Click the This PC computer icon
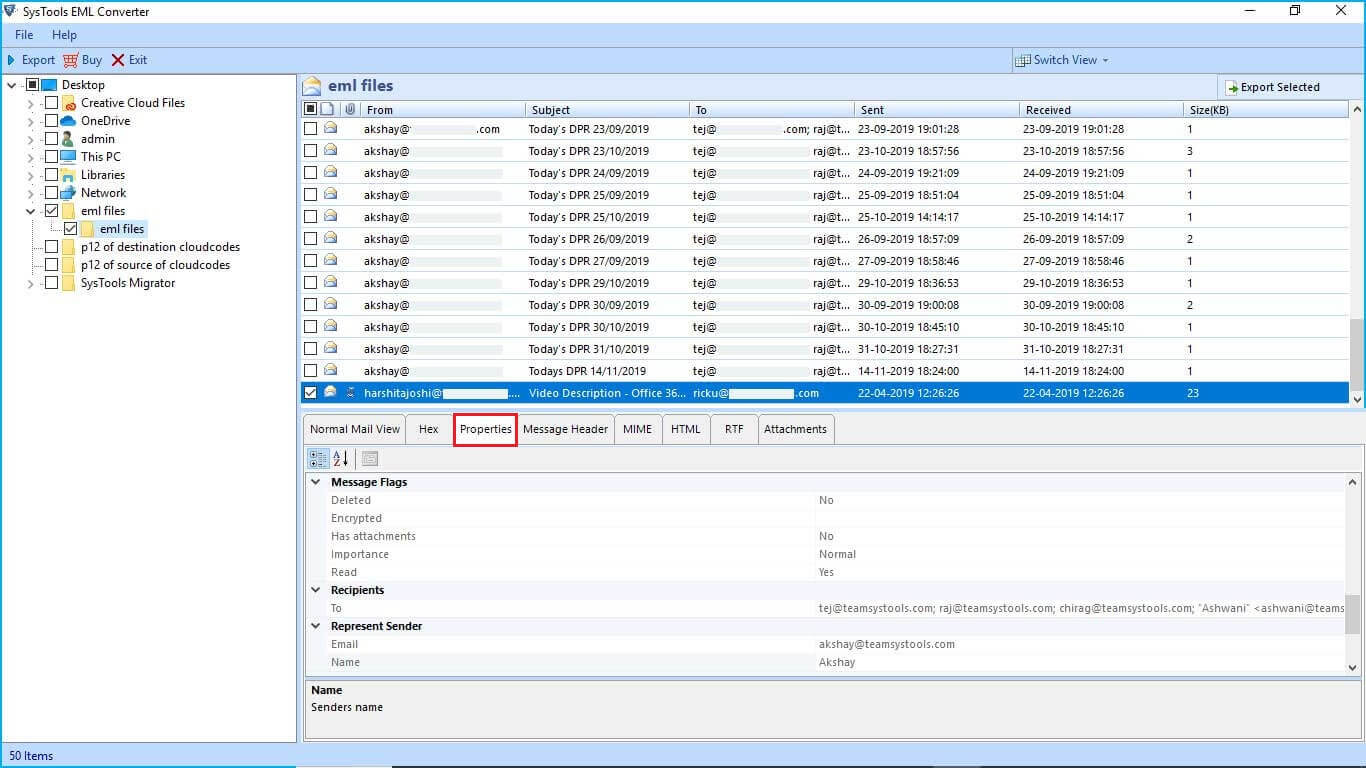The width and height of the screenshot is (1366, 768). click(68, 157)
